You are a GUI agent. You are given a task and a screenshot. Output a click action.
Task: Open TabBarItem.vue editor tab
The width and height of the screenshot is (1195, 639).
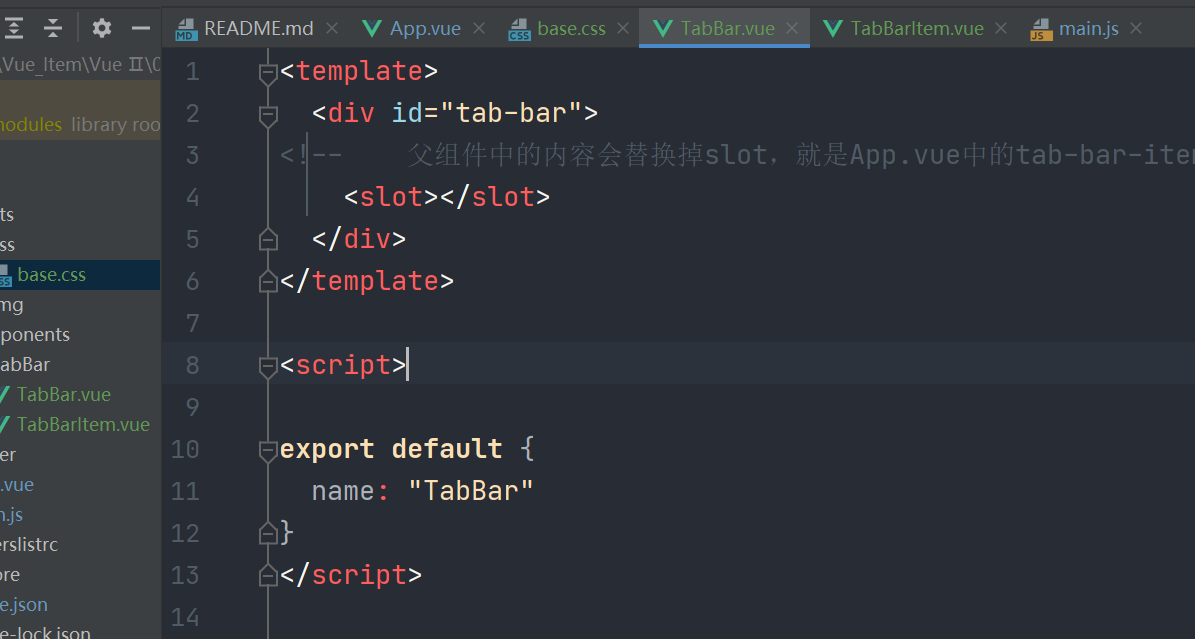click(x=917, y=29)
